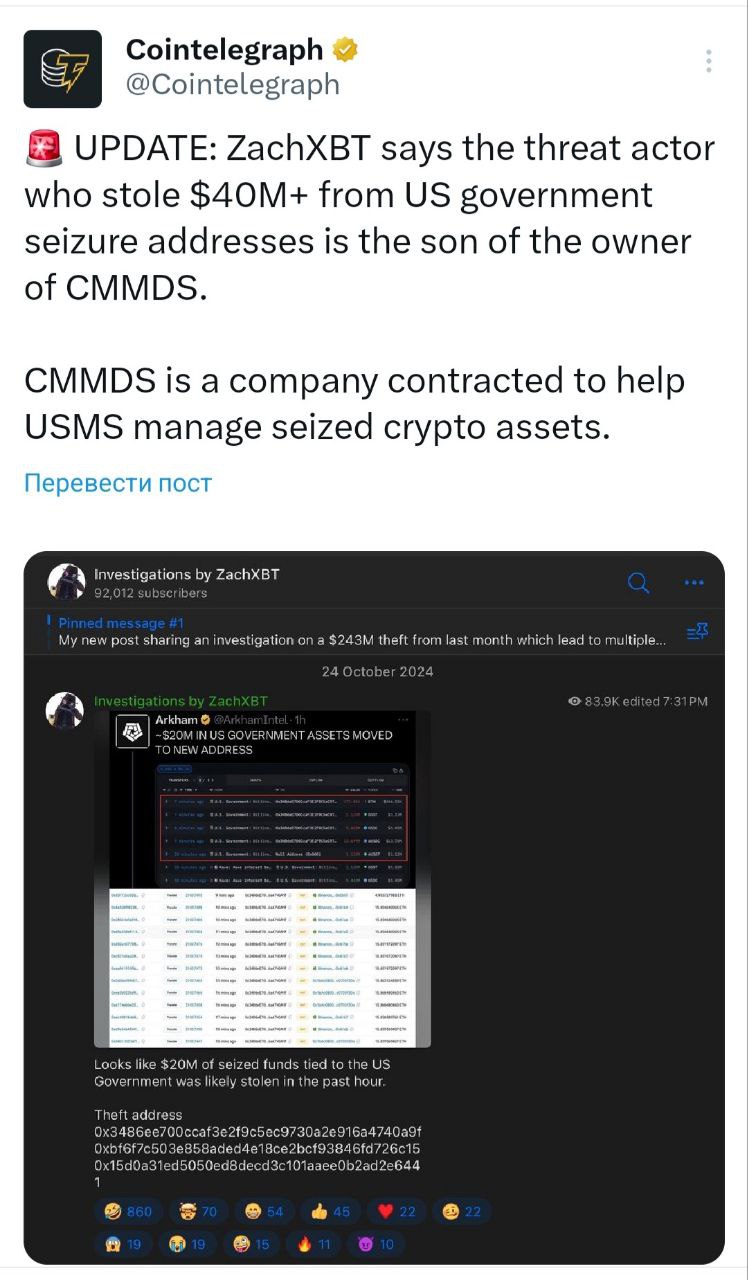This screenshot has width=748, height=1280.
Task: Open the Telegram channel three-dot menu
Action: point(696,581)
